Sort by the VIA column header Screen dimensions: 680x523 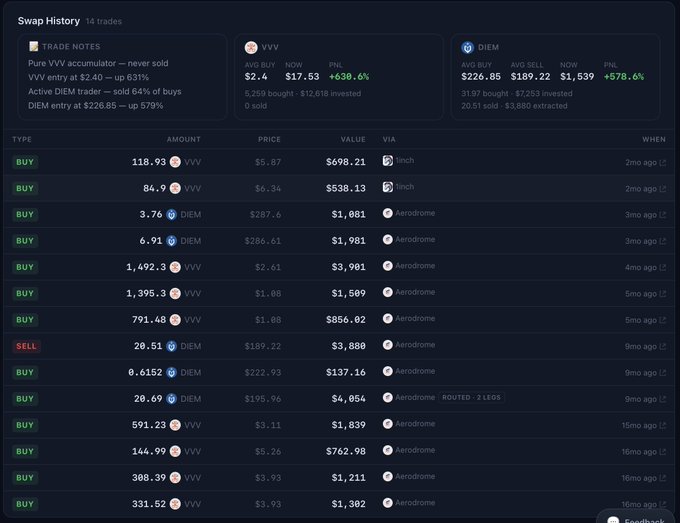coord(389,139)
